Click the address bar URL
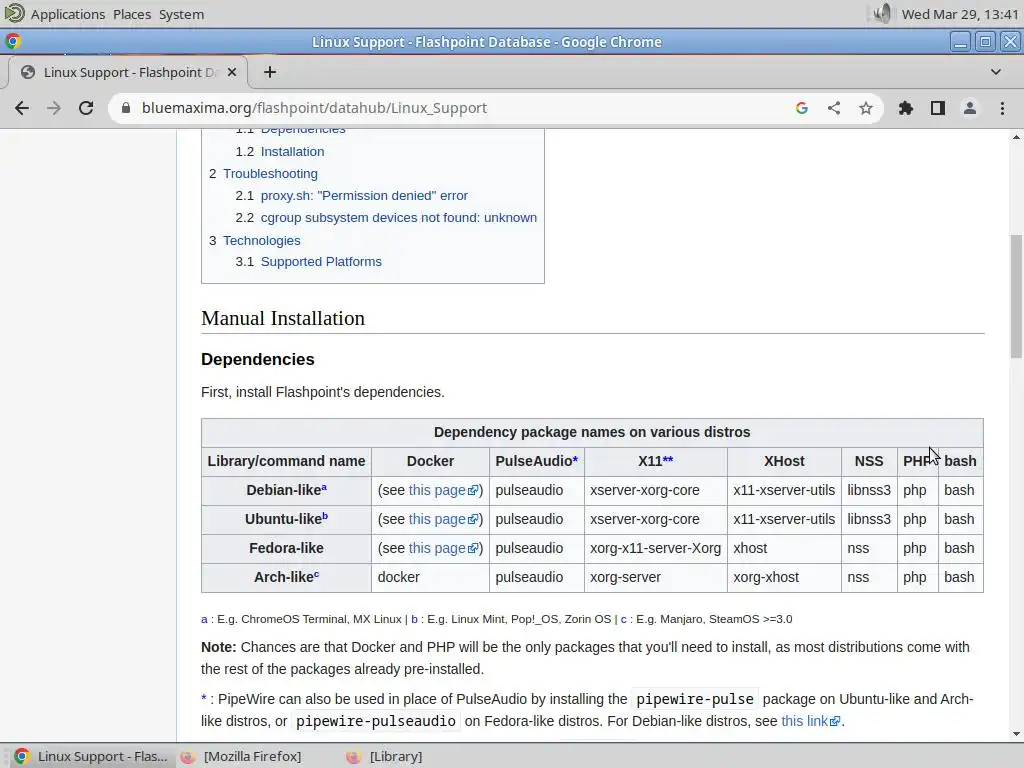The height and width of the screenshot is (768, 1024). click(314, 108)
